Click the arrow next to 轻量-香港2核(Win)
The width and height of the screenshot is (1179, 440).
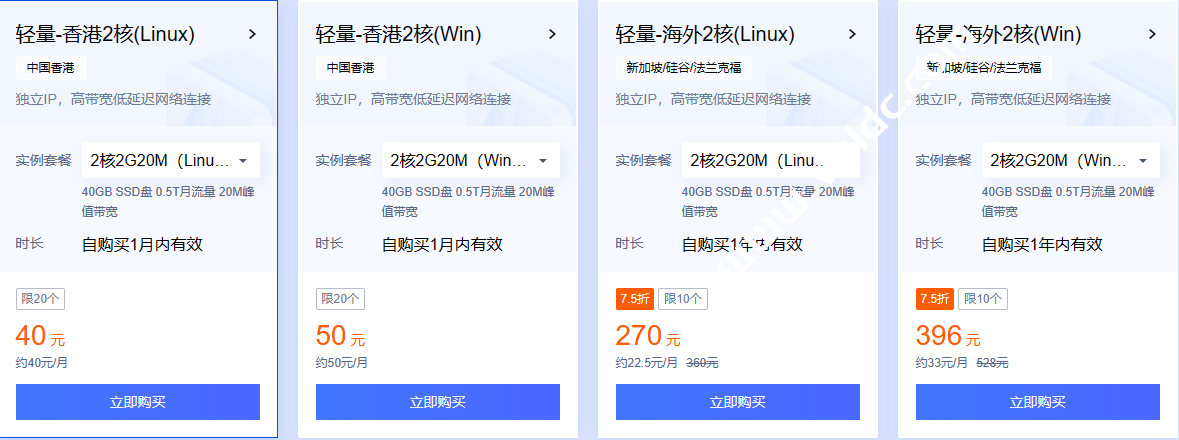552,34
